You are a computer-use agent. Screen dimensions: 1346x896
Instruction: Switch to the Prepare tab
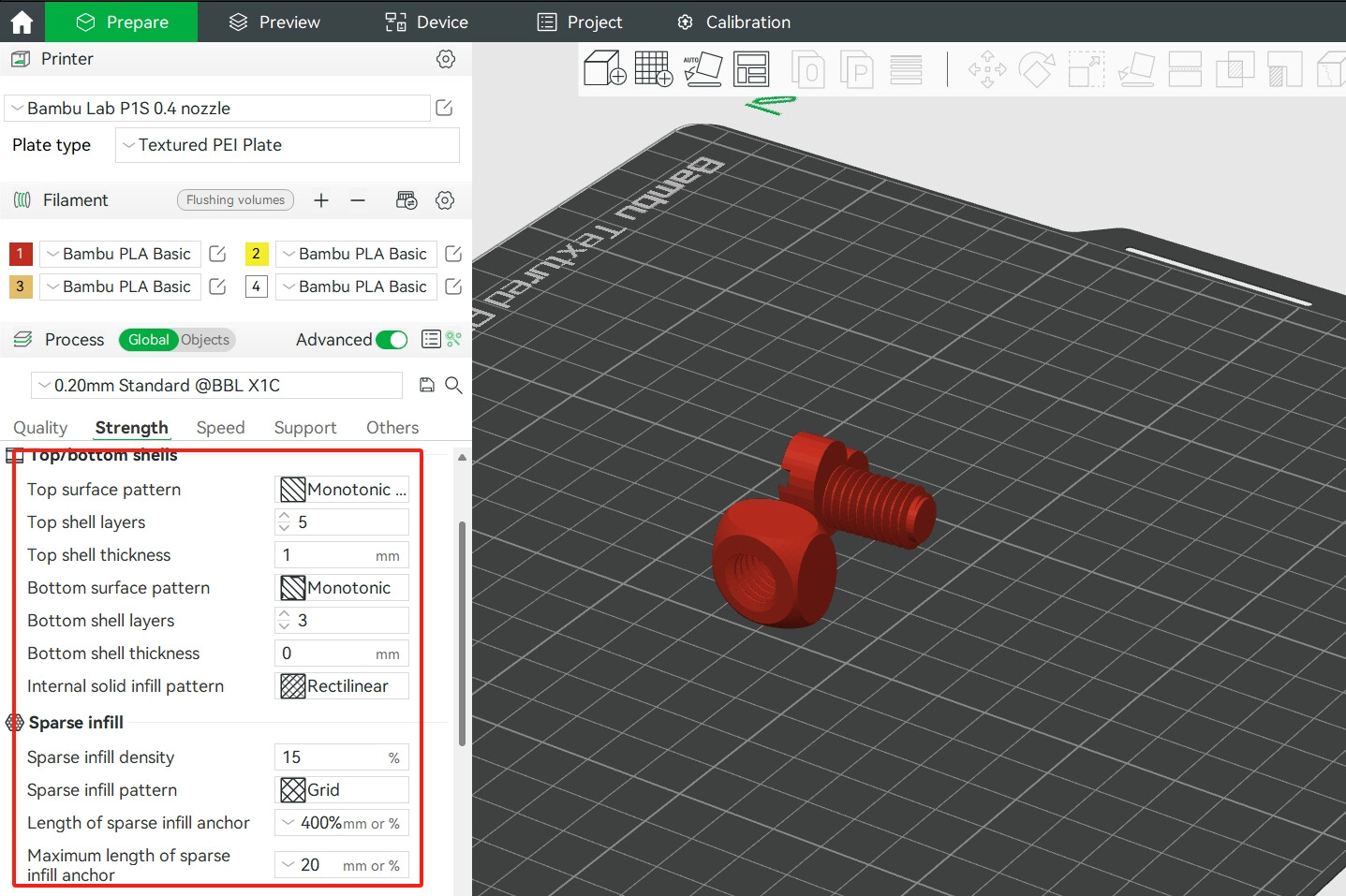[x=122, y=22]
